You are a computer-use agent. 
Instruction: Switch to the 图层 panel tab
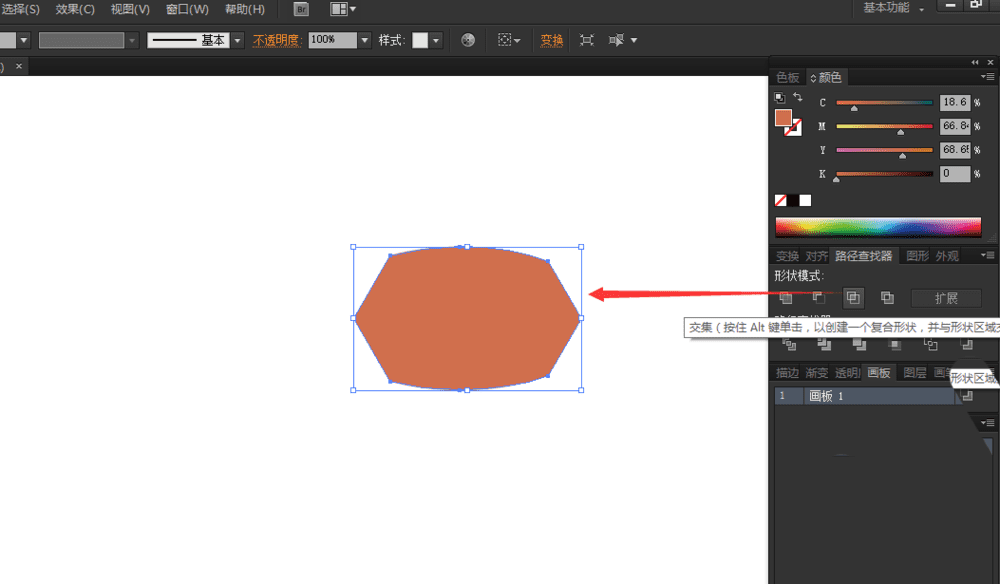[x=914, y=373]
